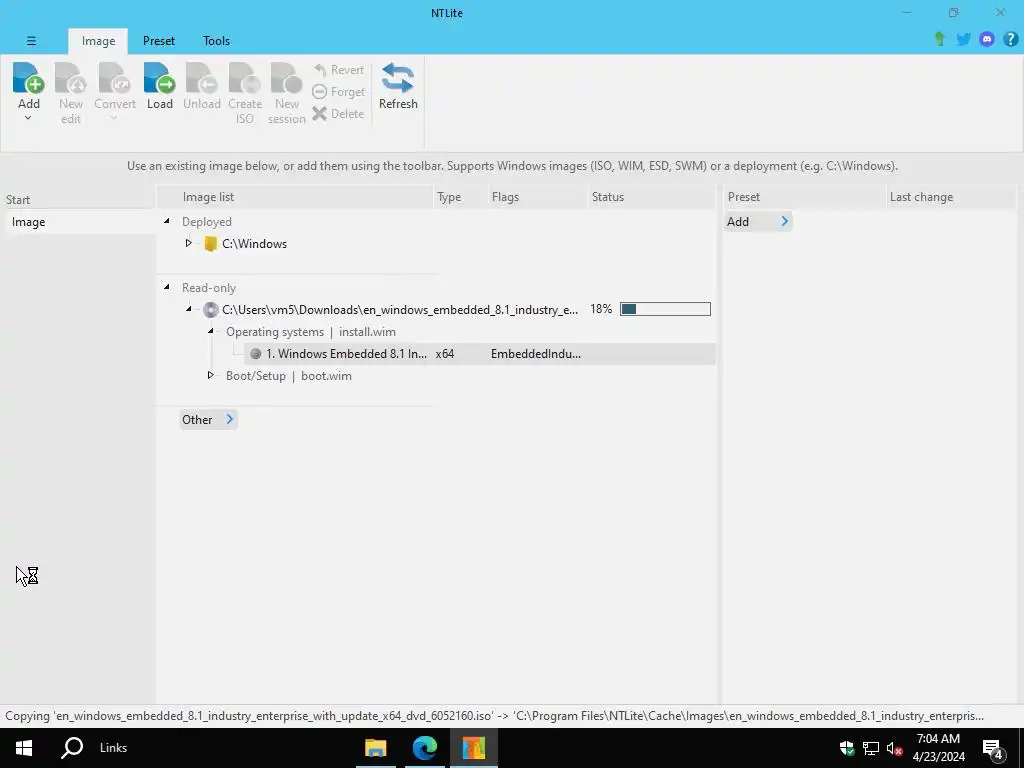Select the Windows Embedded 8.1 row
Screen dimensions: 1024x768
coord(480,354)
